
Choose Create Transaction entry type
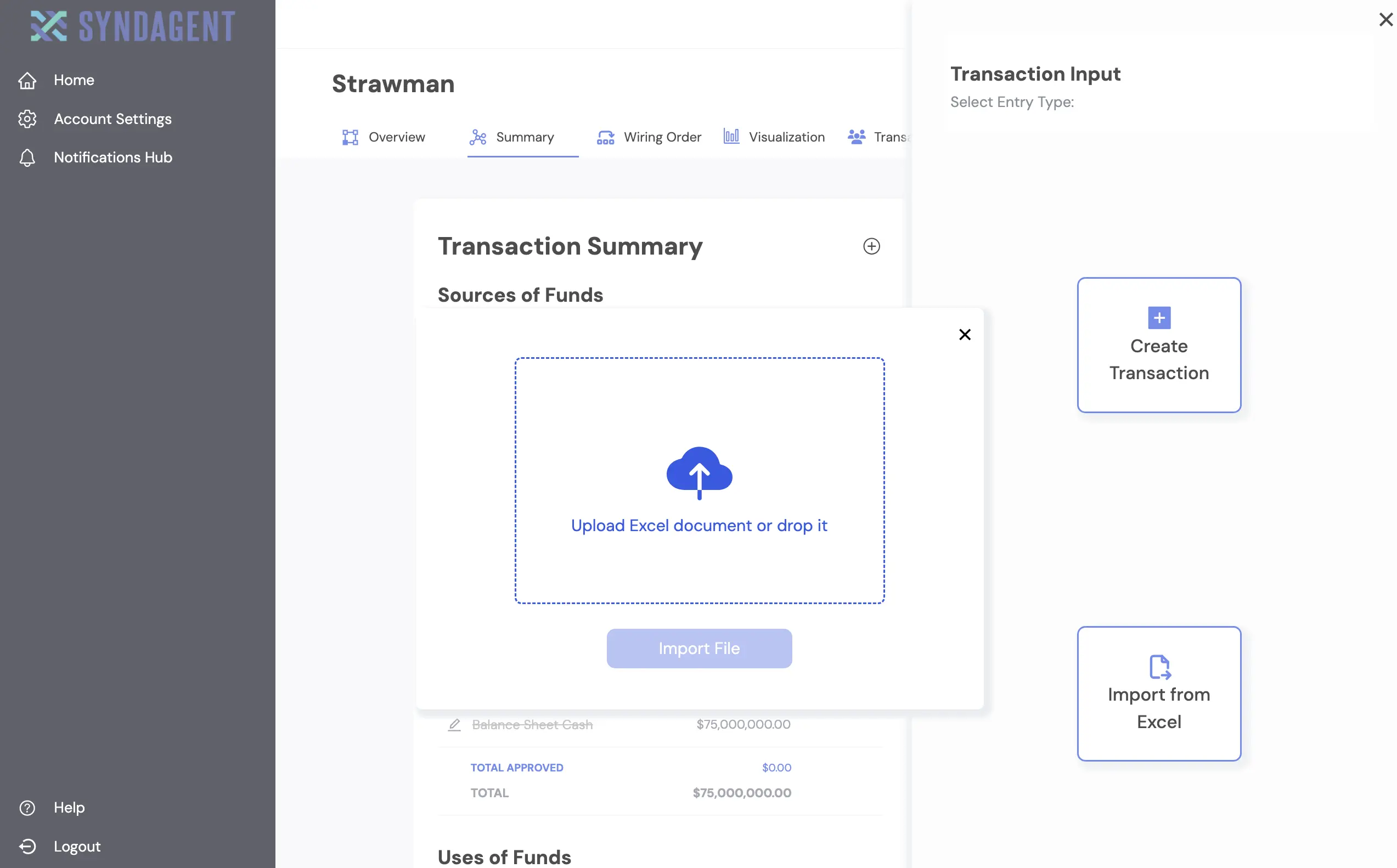(x=1158, y=345)
